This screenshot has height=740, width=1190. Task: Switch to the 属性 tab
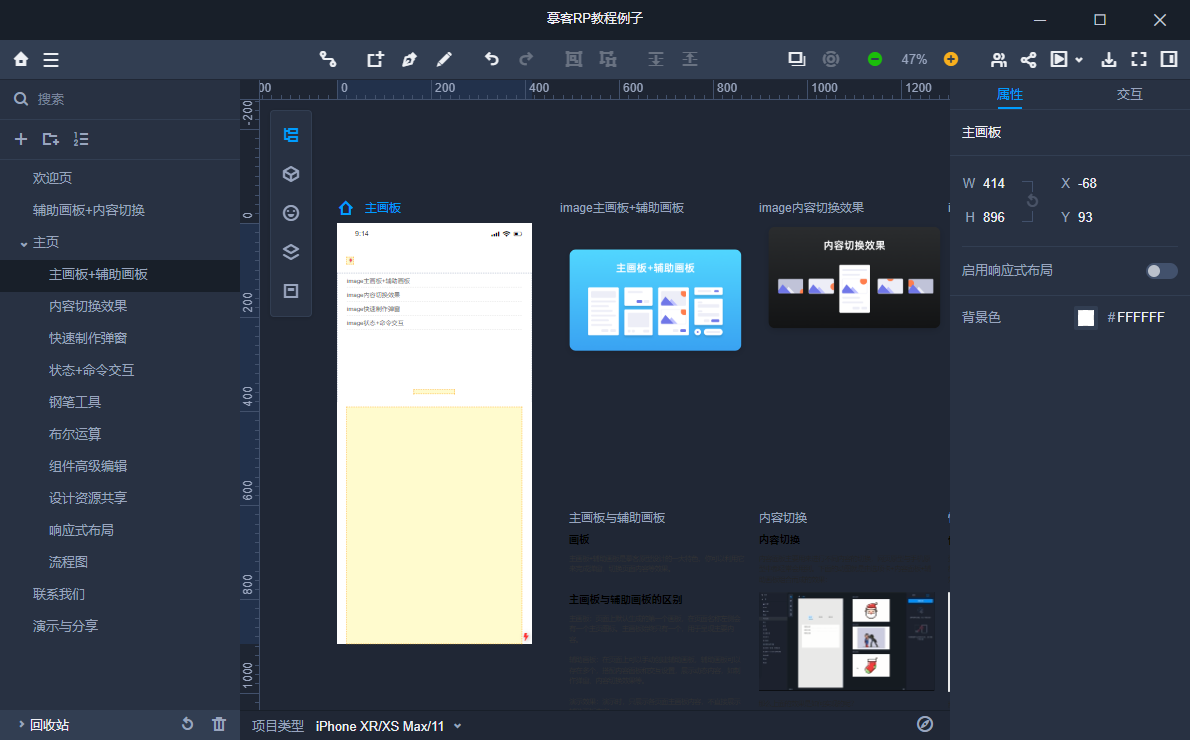1009,94
